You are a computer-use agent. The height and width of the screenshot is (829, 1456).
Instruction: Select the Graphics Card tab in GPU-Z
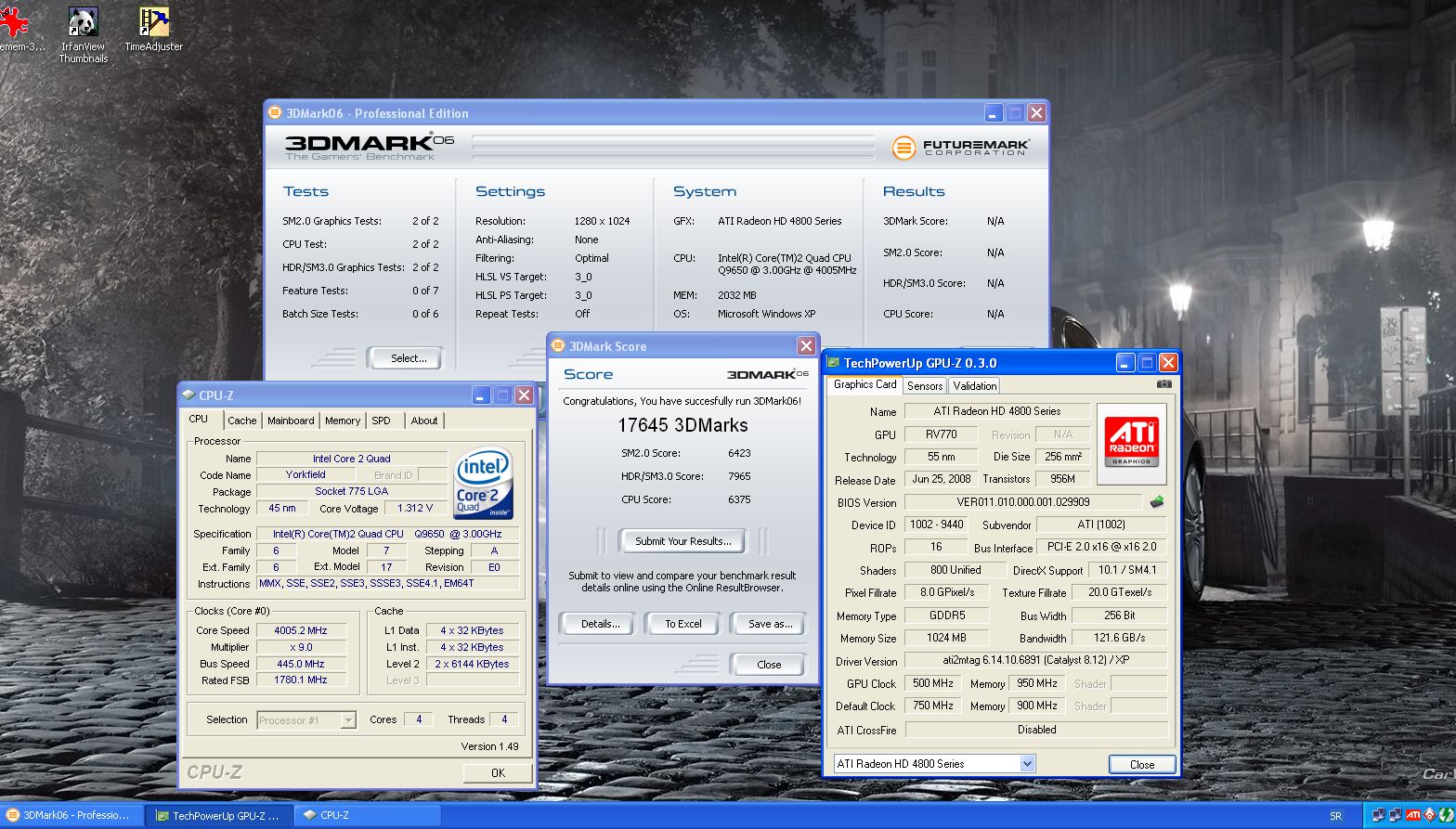click(864, 384)
